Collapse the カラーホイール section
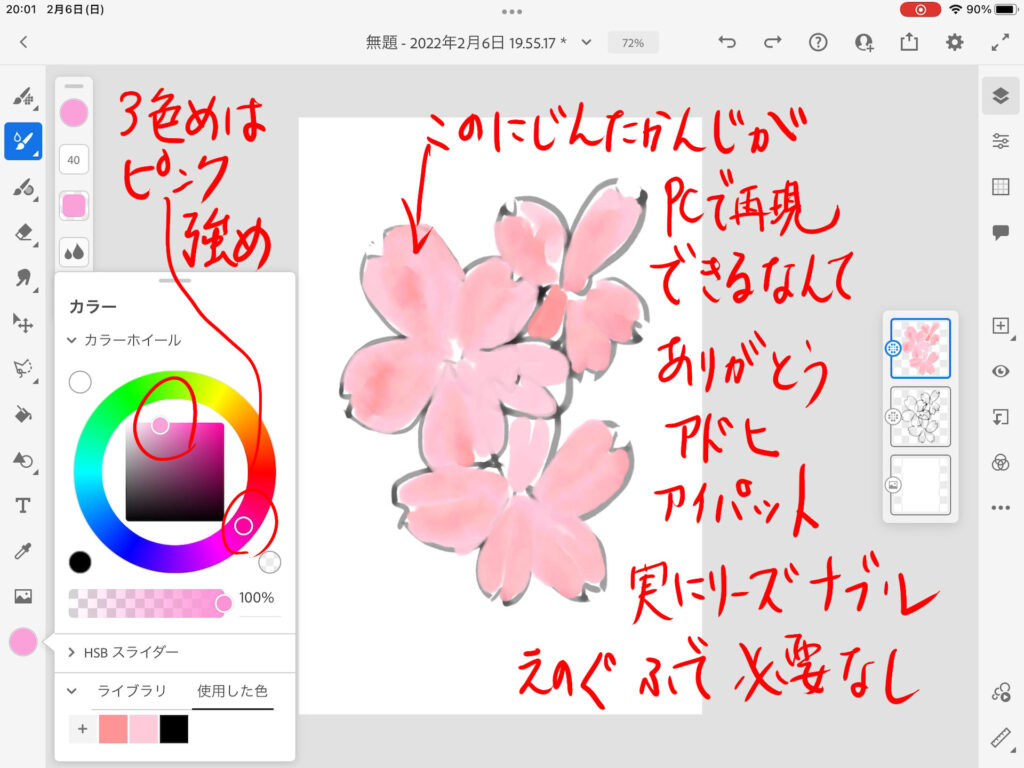 point(72,340)
